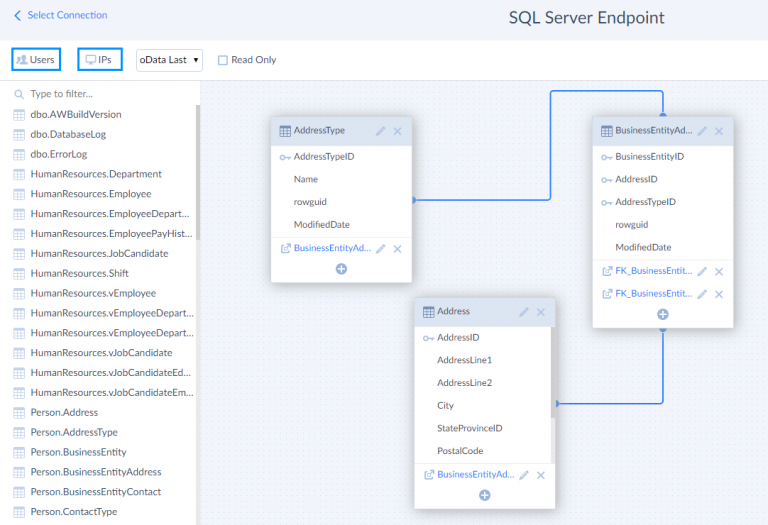The width and height of the screenshot is (768, 525).
Task: Click plus icon under BusinessEntityAddress table
Action: coord(662,314)
